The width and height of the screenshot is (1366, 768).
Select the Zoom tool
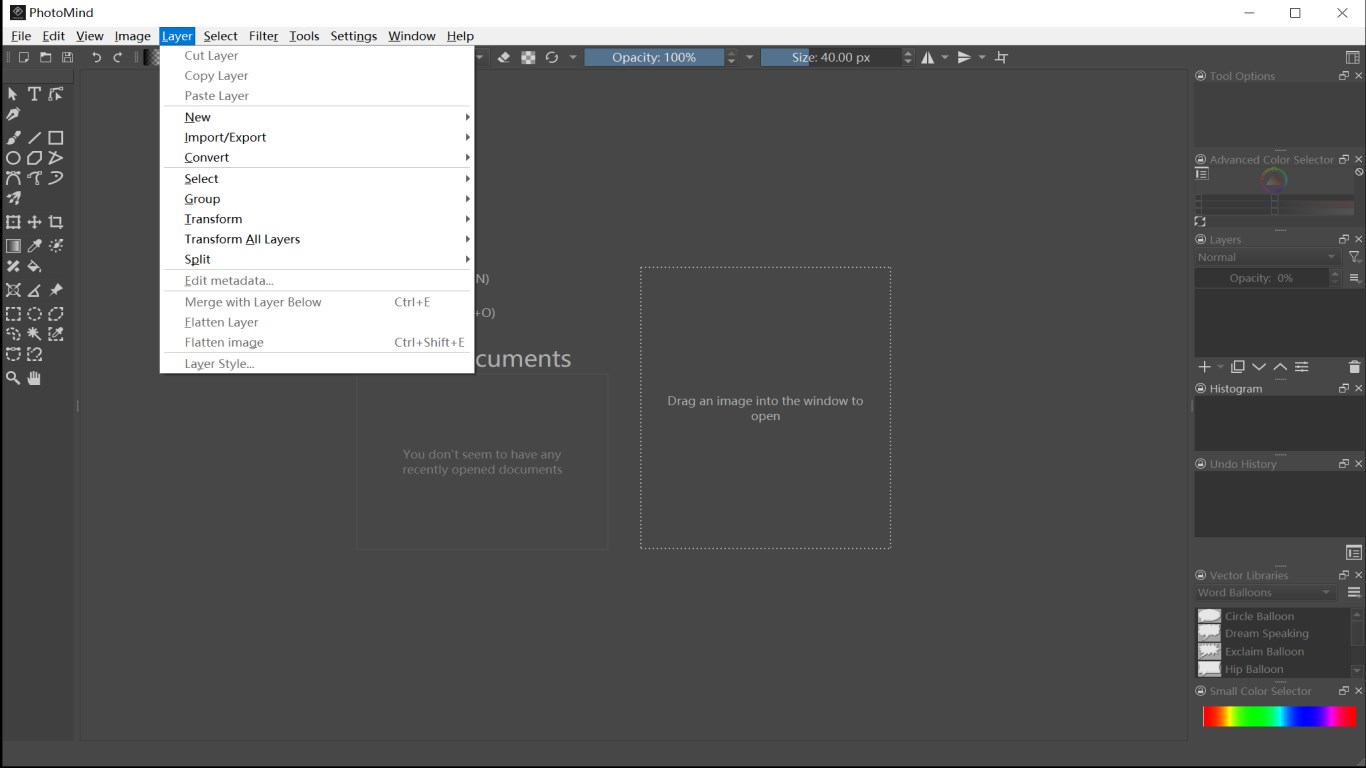13,378
